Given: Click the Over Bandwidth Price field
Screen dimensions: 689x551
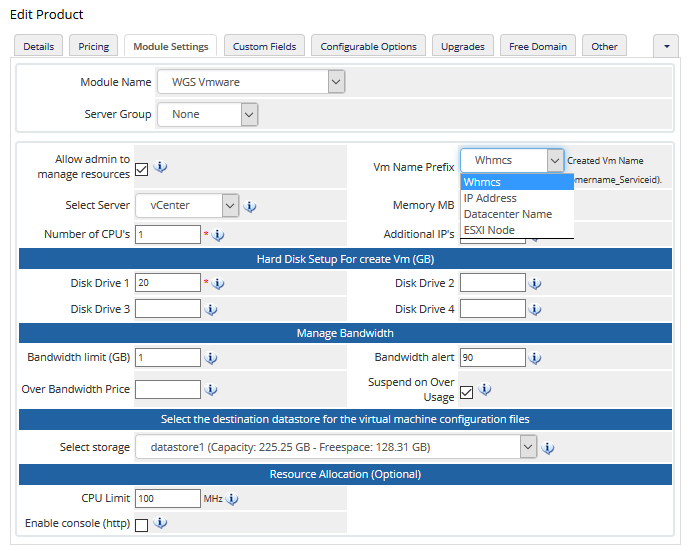Looking at the screenshot, I should (x=168, y=389).
